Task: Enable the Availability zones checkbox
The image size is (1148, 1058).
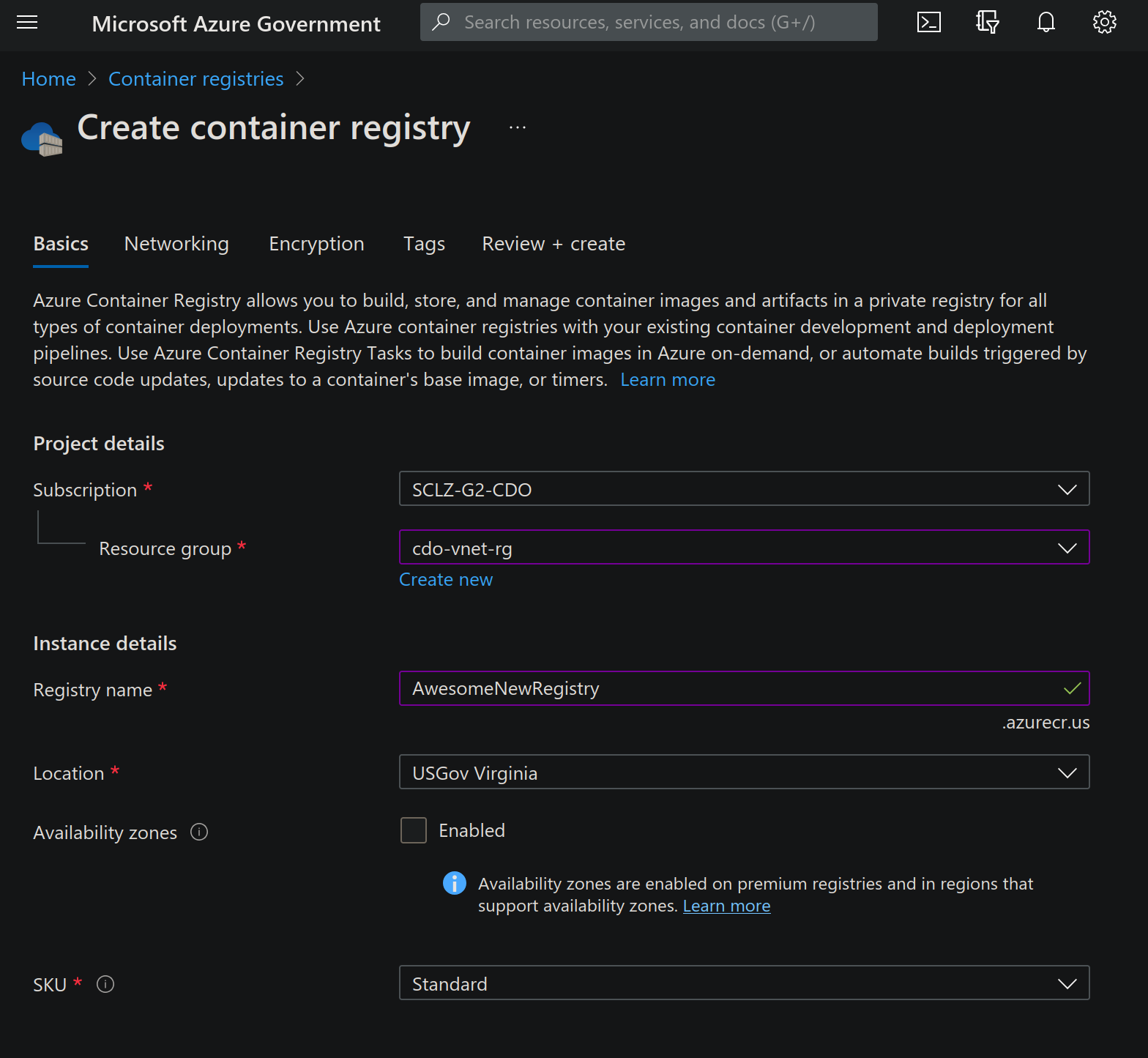Action: click(414, 830)
